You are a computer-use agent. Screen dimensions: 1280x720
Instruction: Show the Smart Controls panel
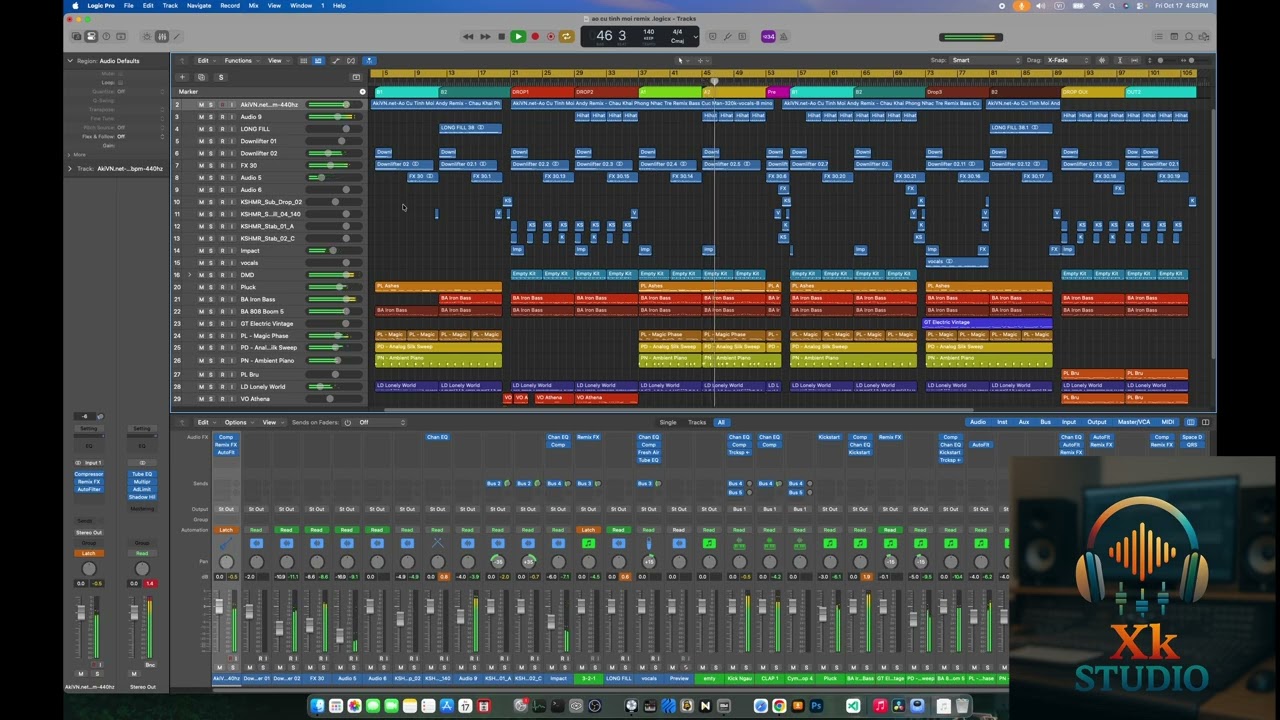tap(146, 37)
